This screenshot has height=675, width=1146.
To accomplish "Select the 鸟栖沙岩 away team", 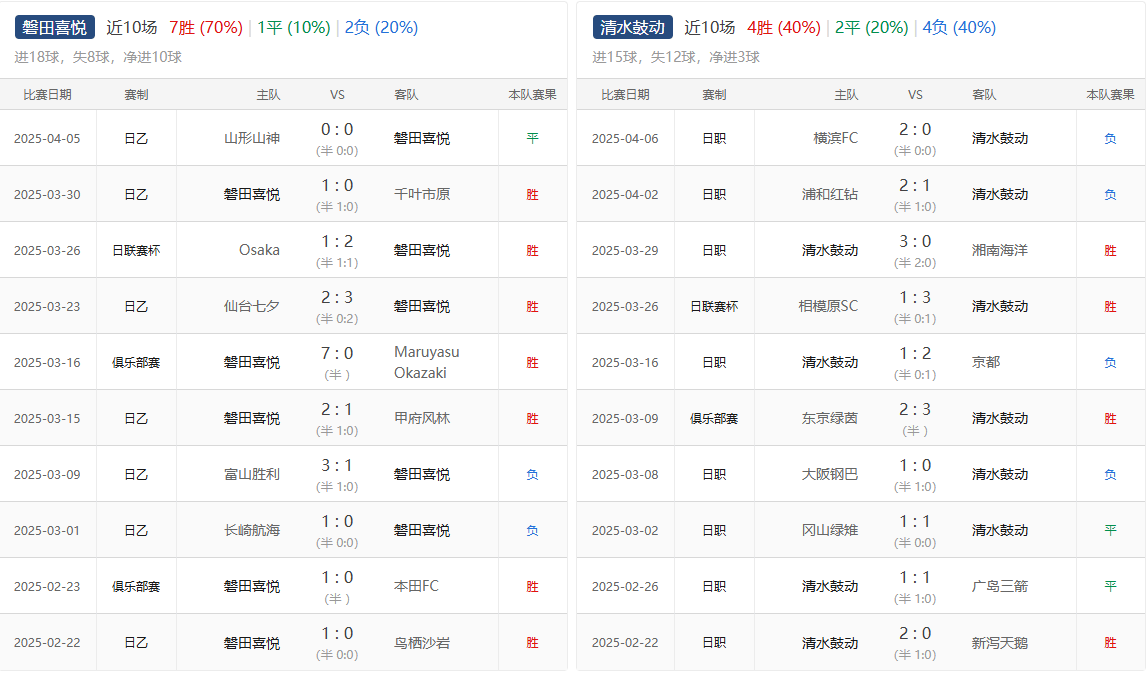I will [422, 642].
